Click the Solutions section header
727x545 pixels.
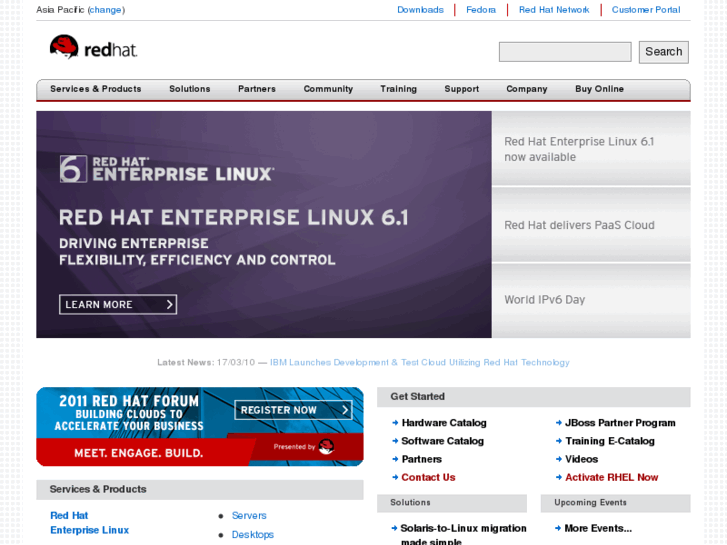point(452,503)
